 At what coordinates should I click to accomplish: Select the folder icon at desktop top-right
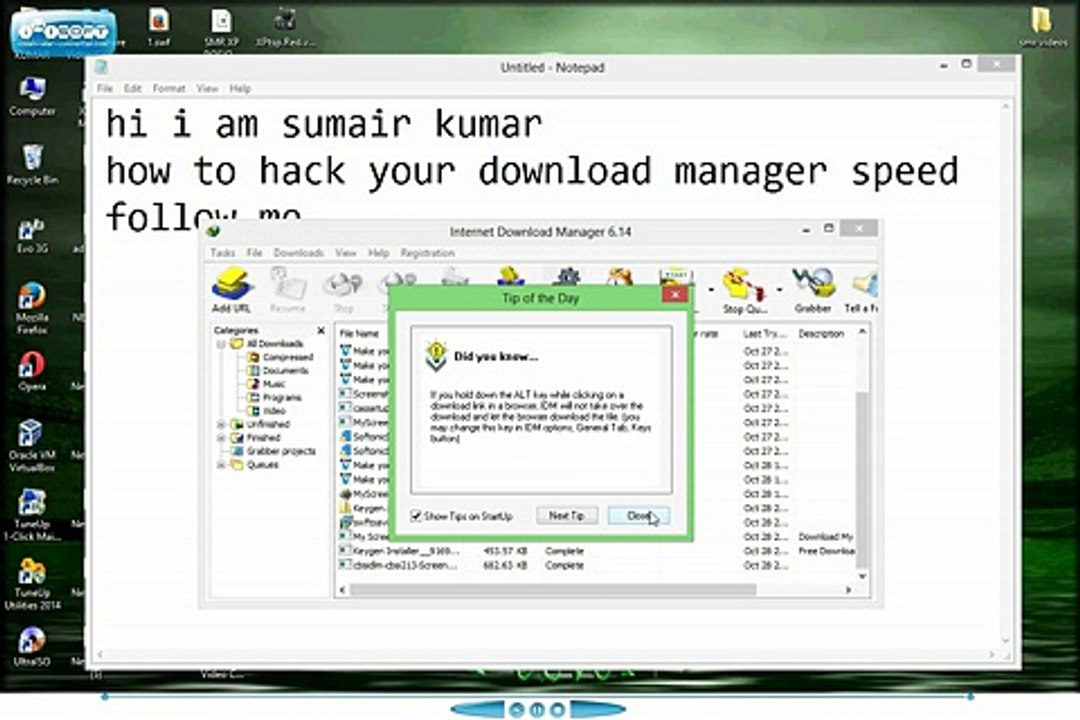tap(1042, 28)
